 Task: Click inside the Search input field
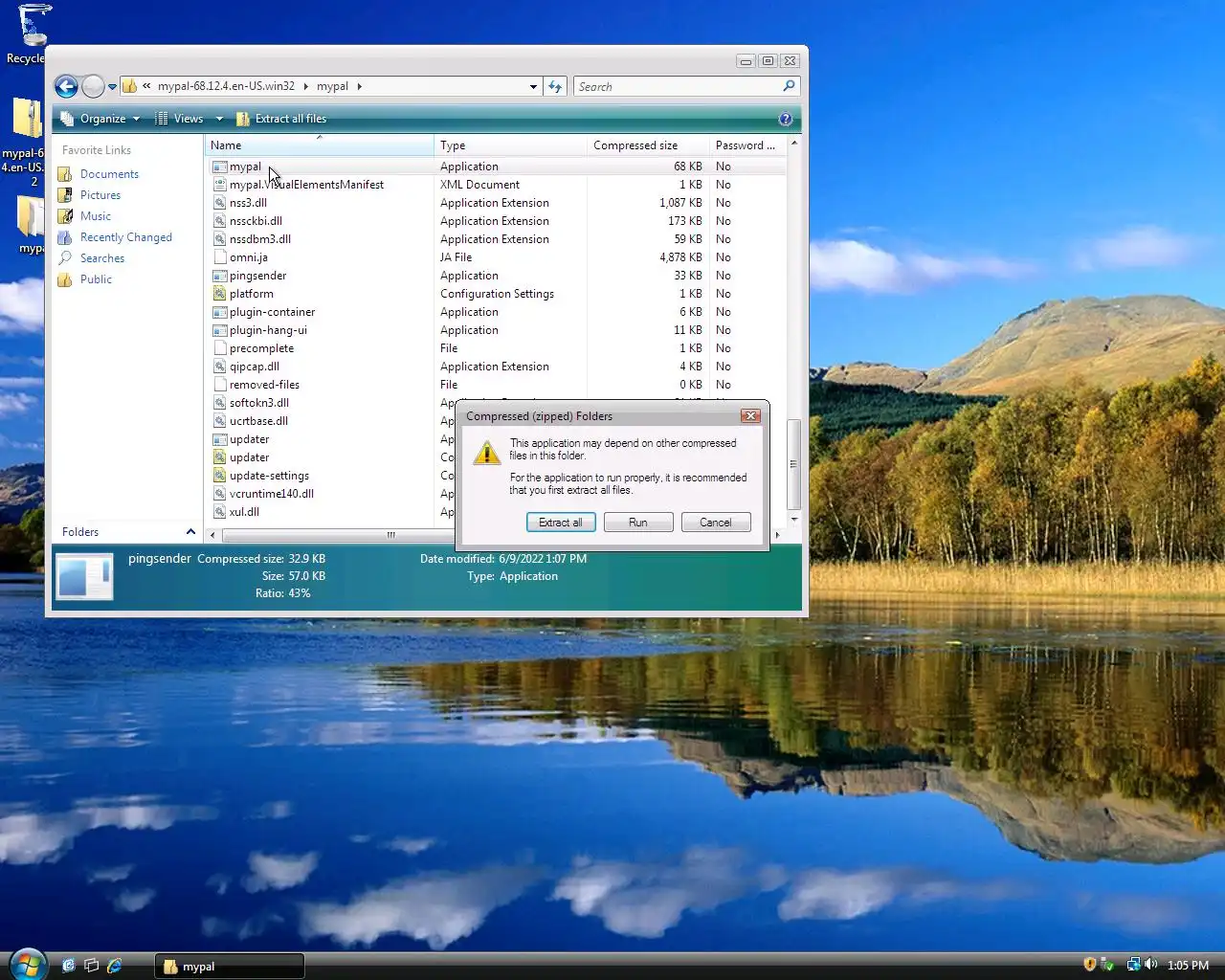click(679, 86)
